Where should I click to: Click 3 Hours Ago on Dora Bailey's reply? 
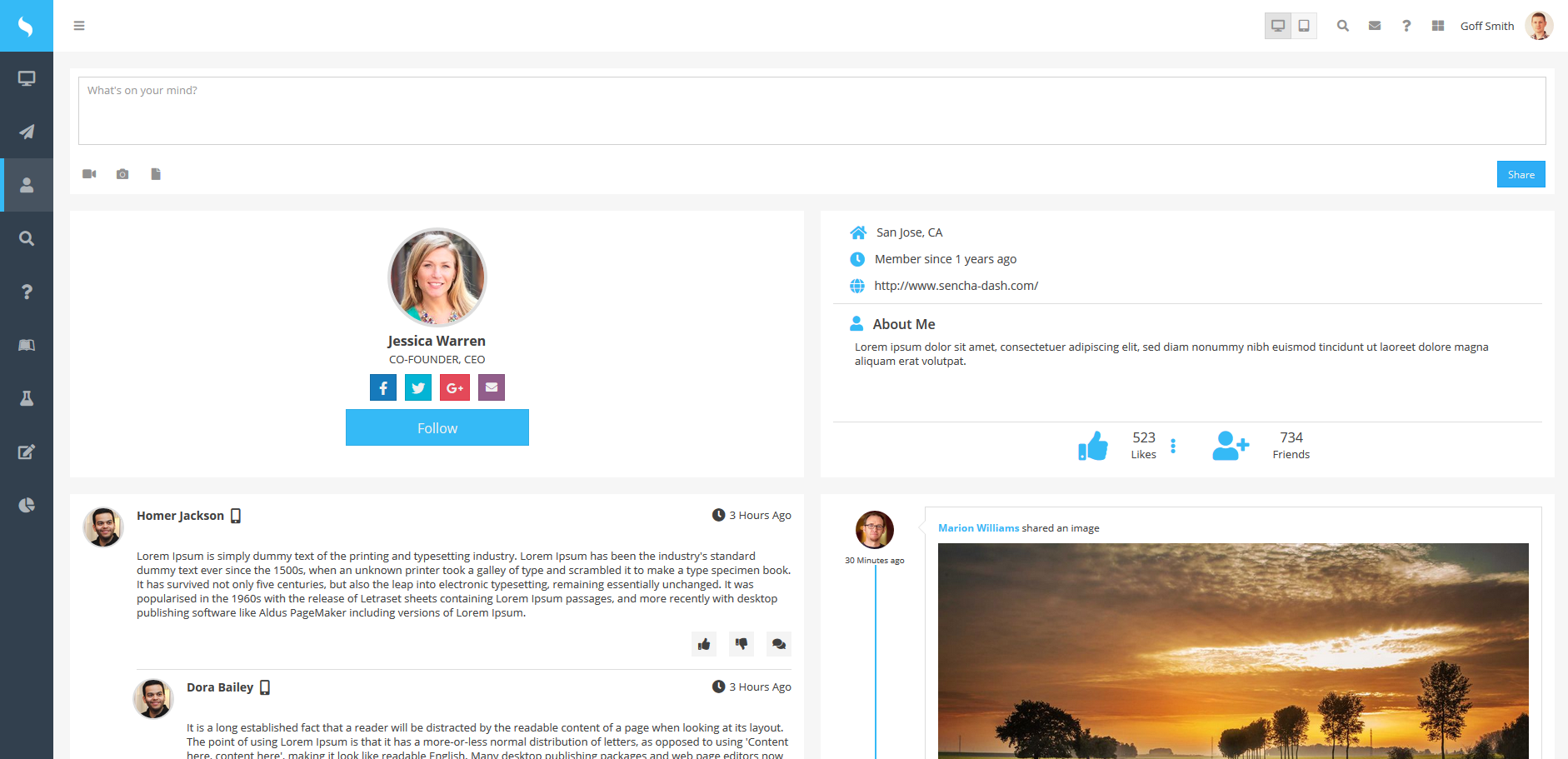pos(752,687)
